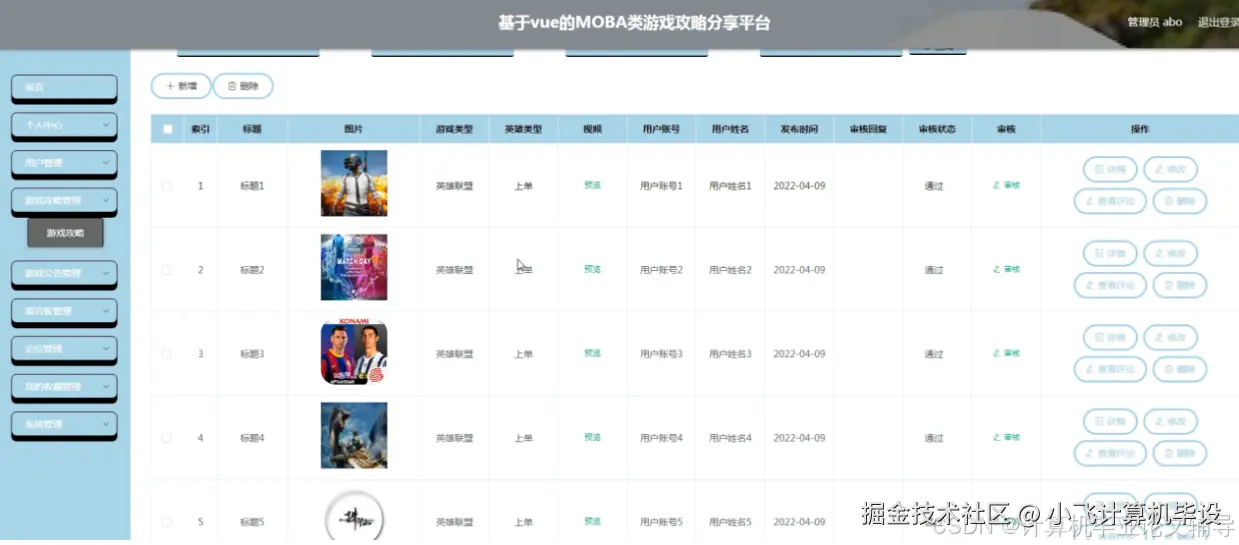The height and width of the screenshot is (545, 1239).
Task: Click 修改 edit button for row 标题4
Action: 1170,422
